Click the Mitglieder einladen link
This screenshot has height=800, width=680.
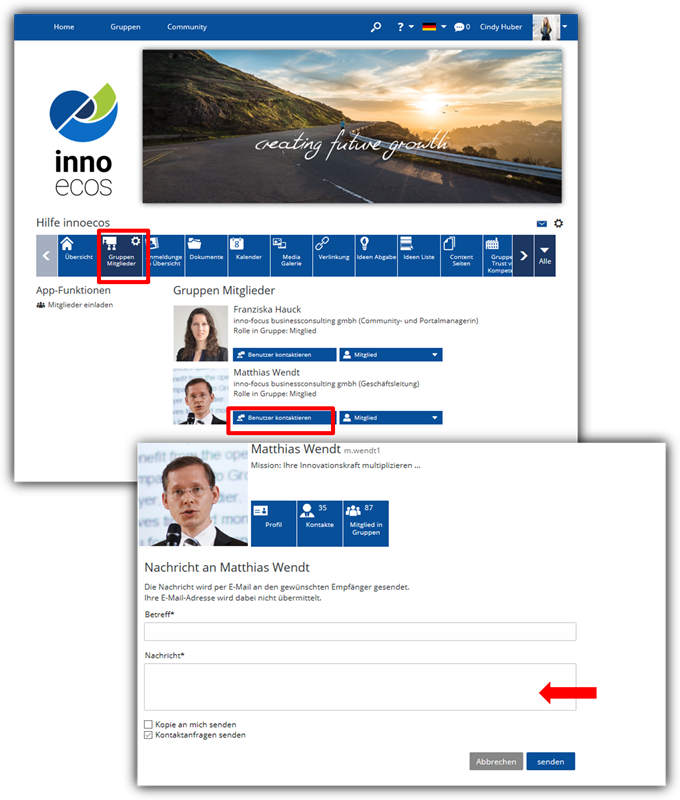click(80, 305)
